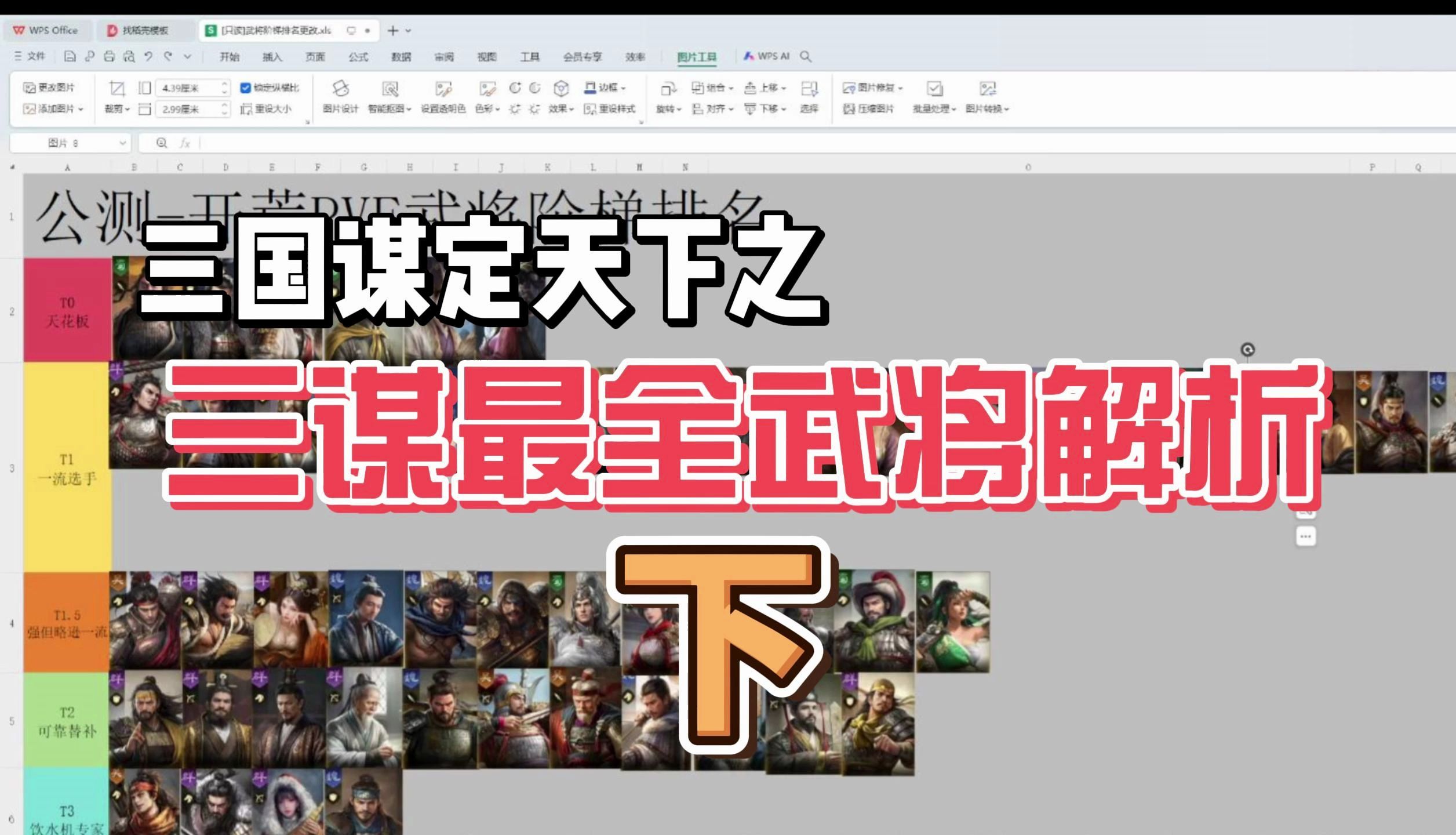Viewport: 1456px width, 835px height.
Task: Click the 旋转 rotate icon
Action: coord(668,88)
